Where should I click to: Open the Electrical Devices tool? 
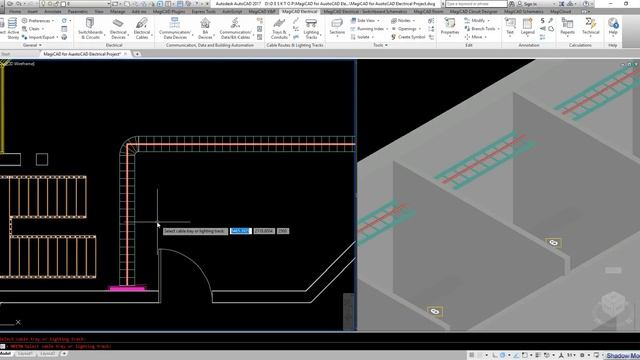pos(118,28)
